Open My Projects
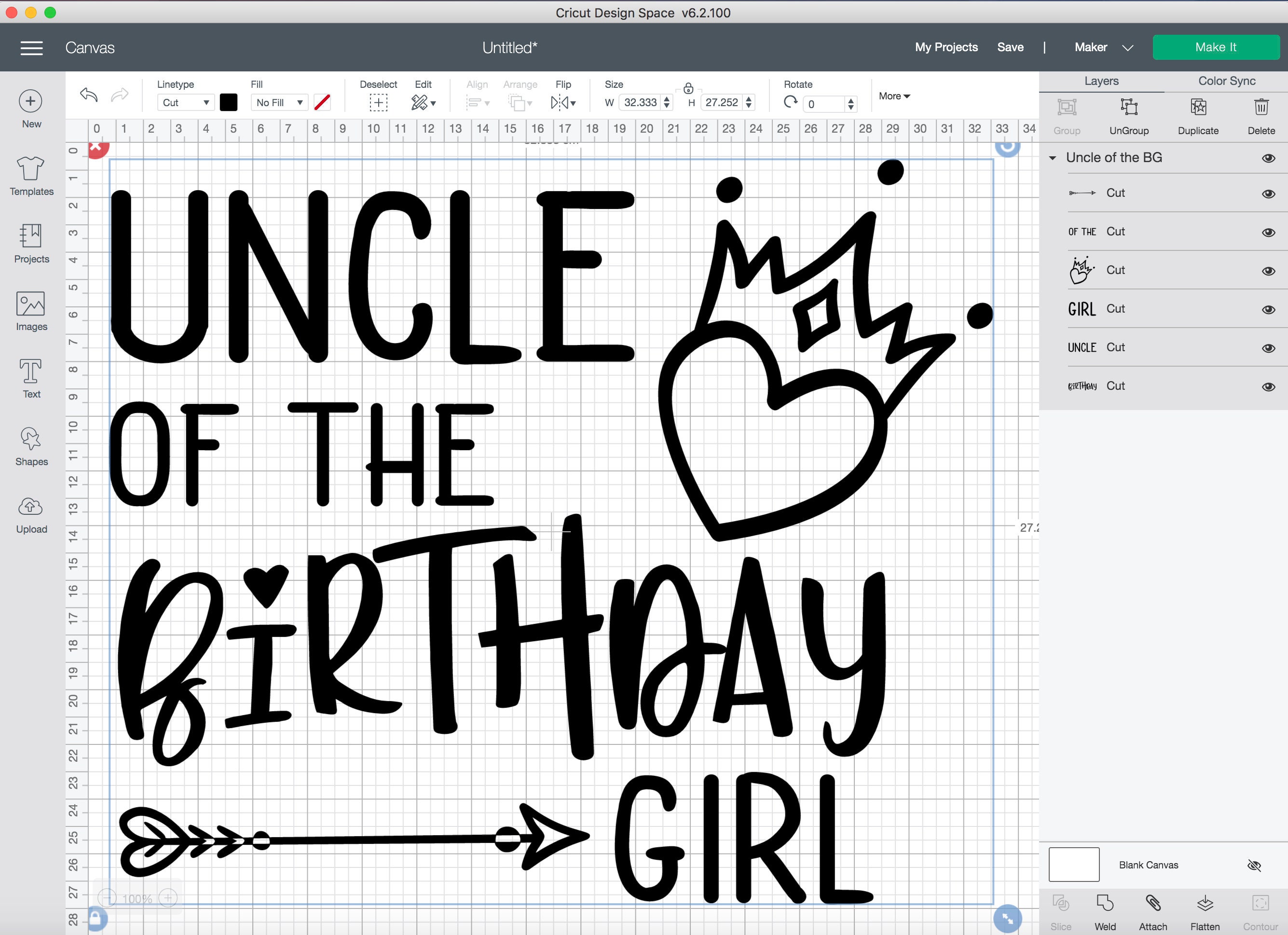Image resolution: width=1288 pixels, height=935 pixels. [x=945, y=47]
